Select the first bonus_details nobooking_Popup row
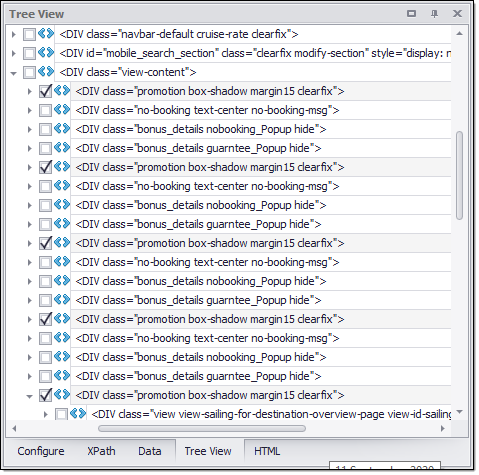 [x=261, y=129]
